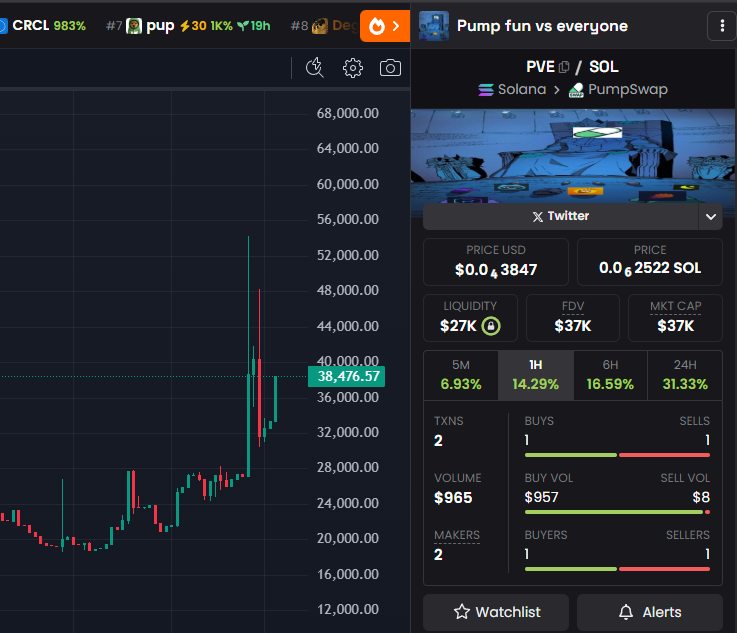Click the buy vol versus sell vol bar
This screenshot has width=737, height=633.
[617, 512]
